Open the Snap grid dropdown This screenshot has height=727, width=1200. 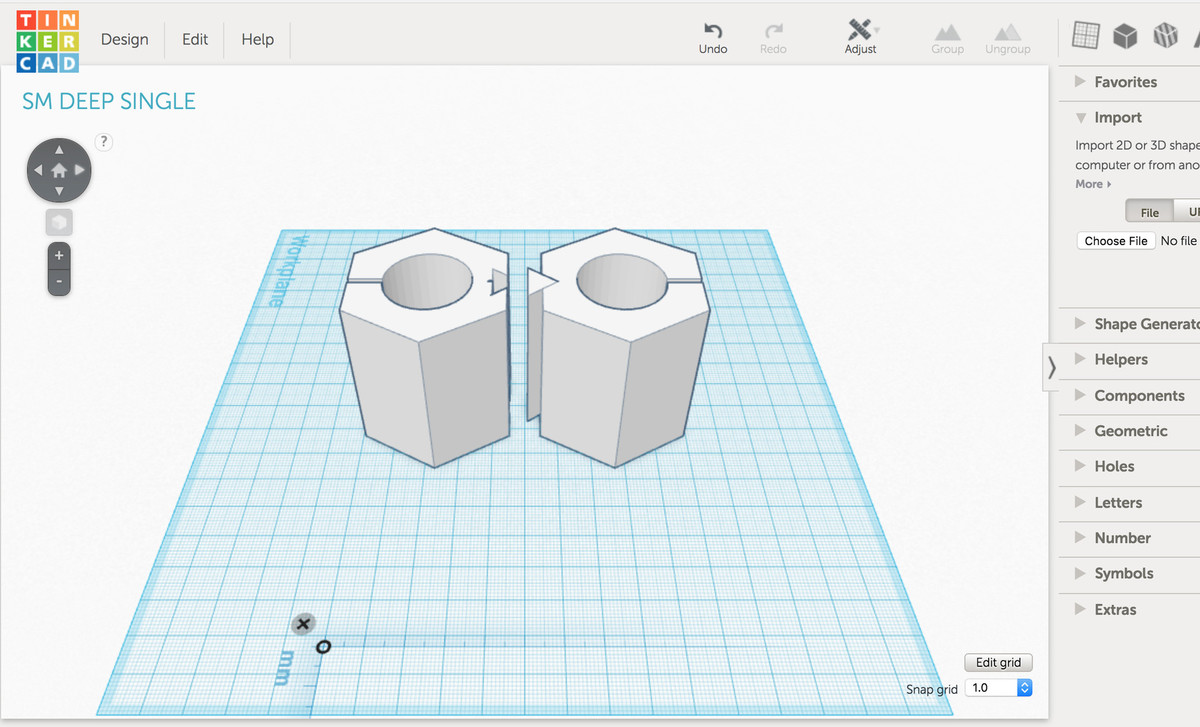[998, 688]
